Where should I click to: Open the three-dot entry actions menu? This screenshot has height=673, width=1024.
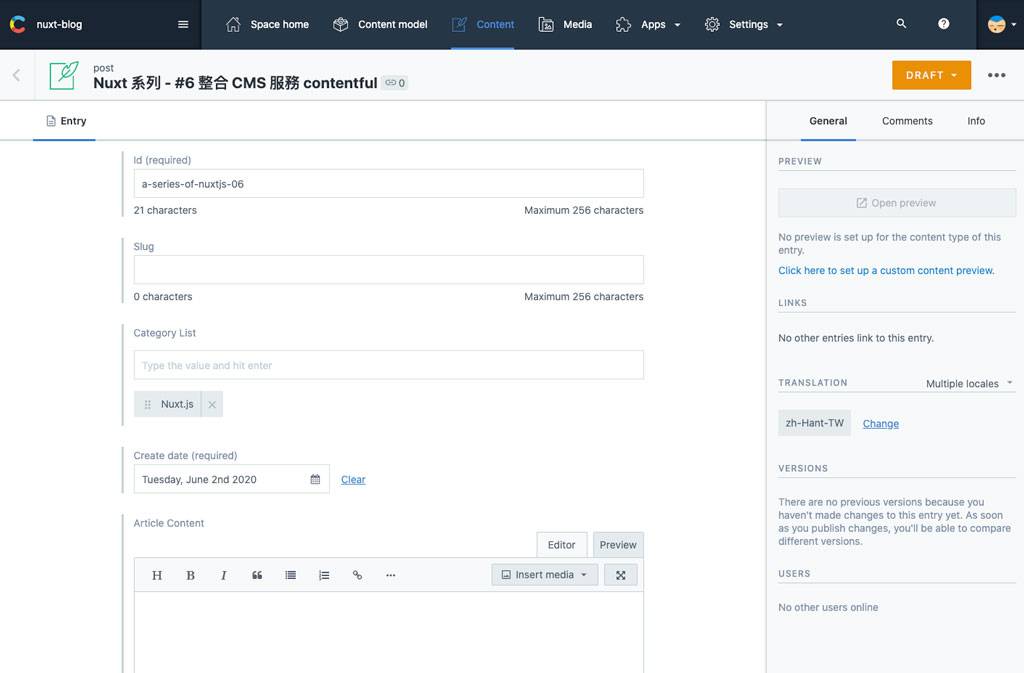(x=997, y=75)
